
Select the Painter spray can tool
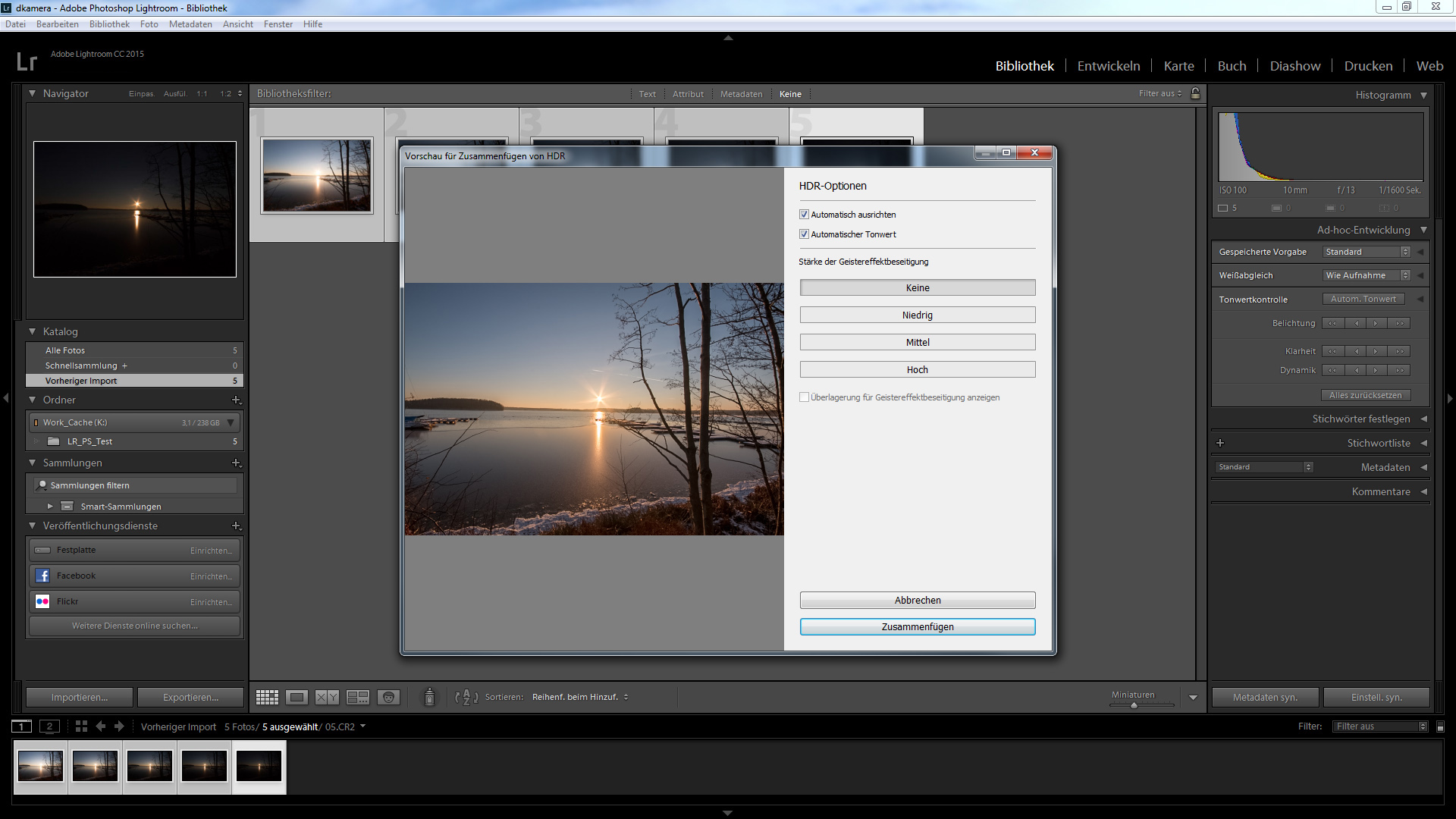429,697
